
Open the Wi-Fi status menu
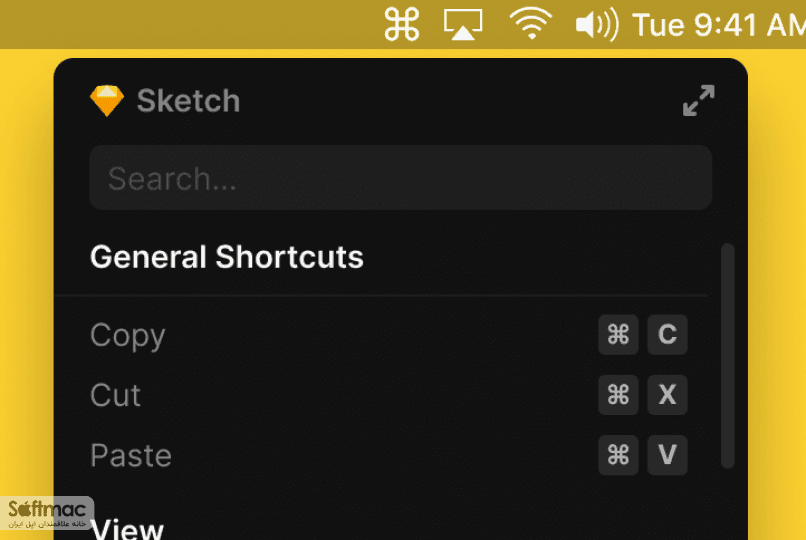(x=530, y=24)
